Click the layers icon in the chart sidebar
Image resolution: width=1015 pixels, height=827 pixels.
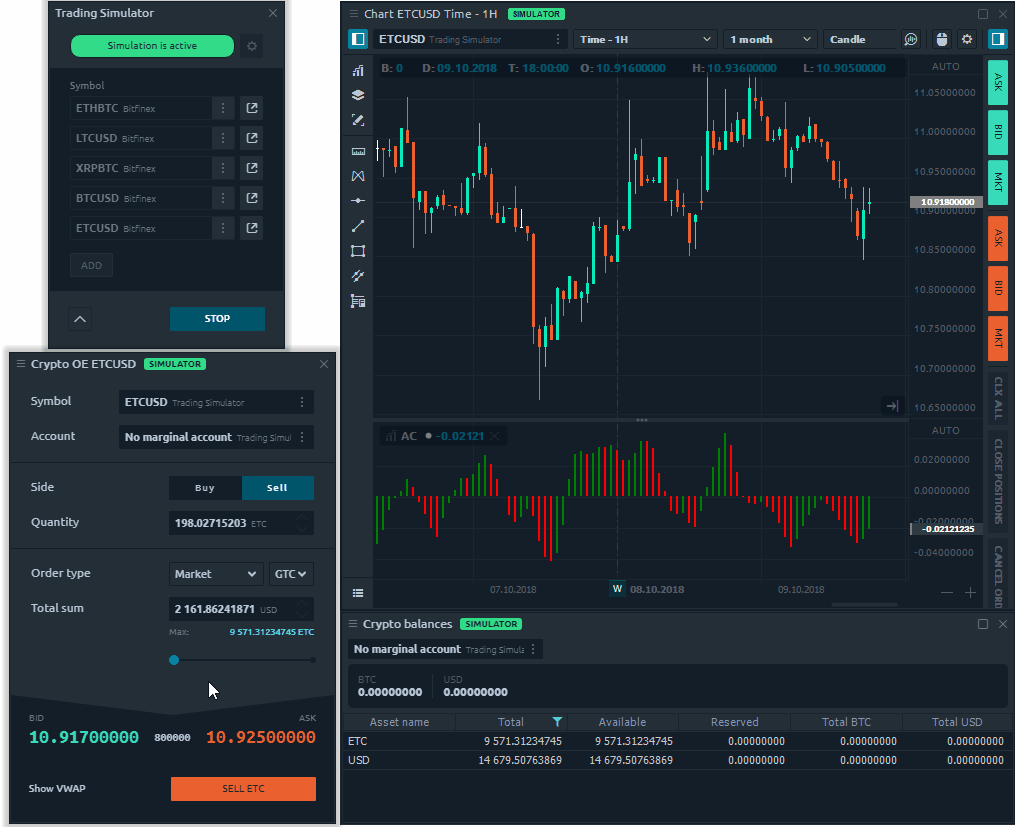(x=357, y=95)
